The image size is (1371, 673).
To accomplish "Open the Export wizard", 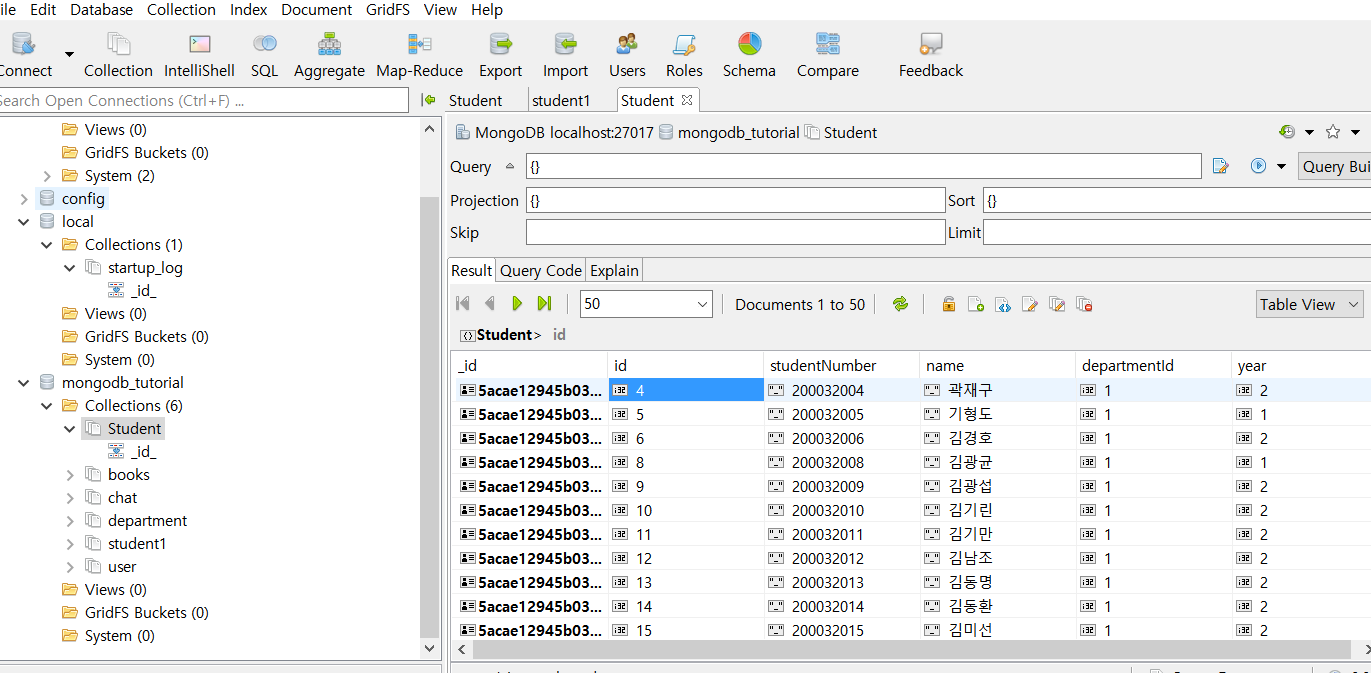I will coord(500,53).
